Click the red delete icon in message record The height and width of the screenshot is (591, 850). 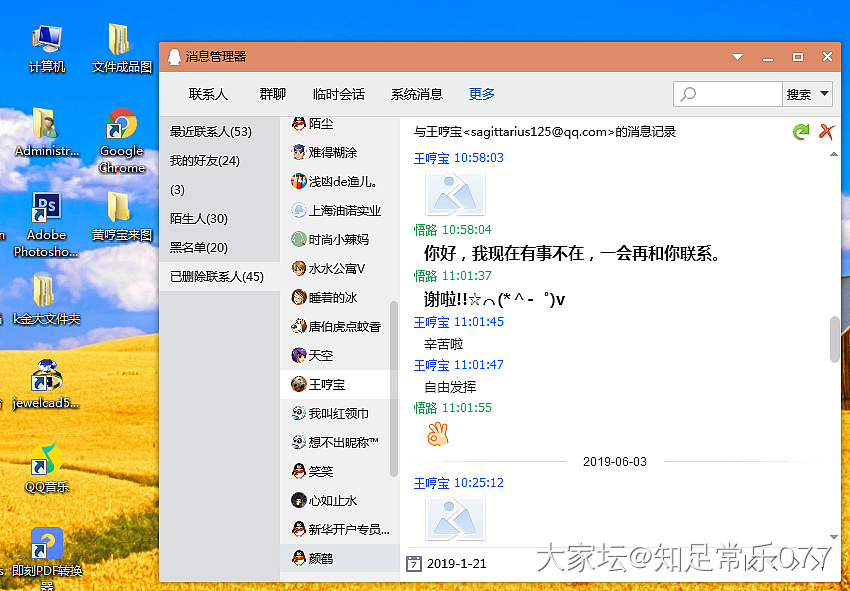826,132
